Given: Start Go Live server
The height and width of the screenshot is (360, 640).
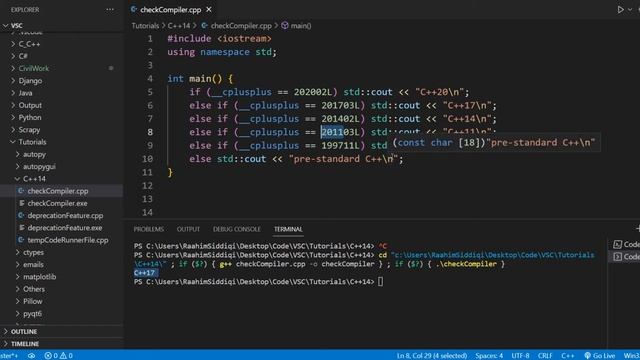Looking at the screenshot, I should click(599, 356).
